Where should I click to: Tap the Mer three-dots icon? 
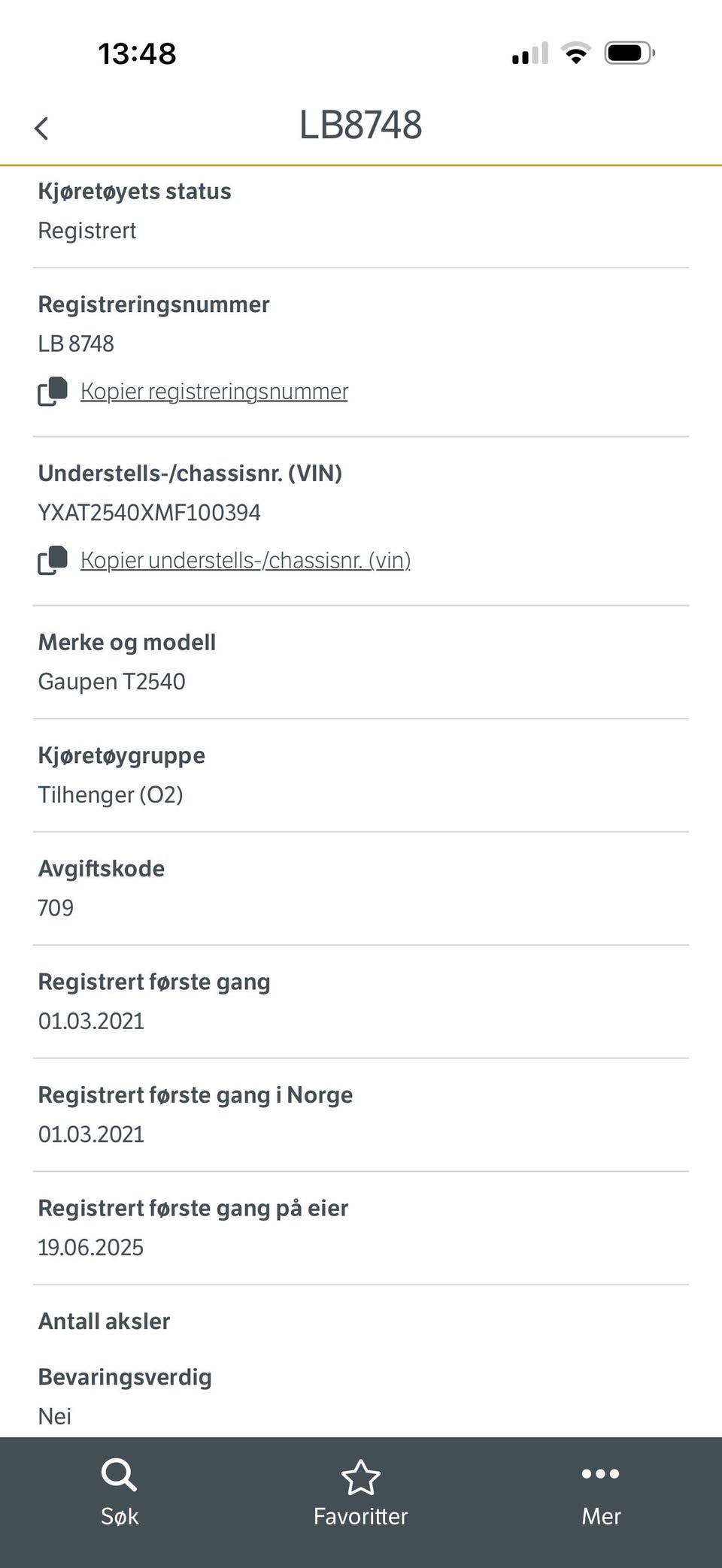coord(600,1474)
